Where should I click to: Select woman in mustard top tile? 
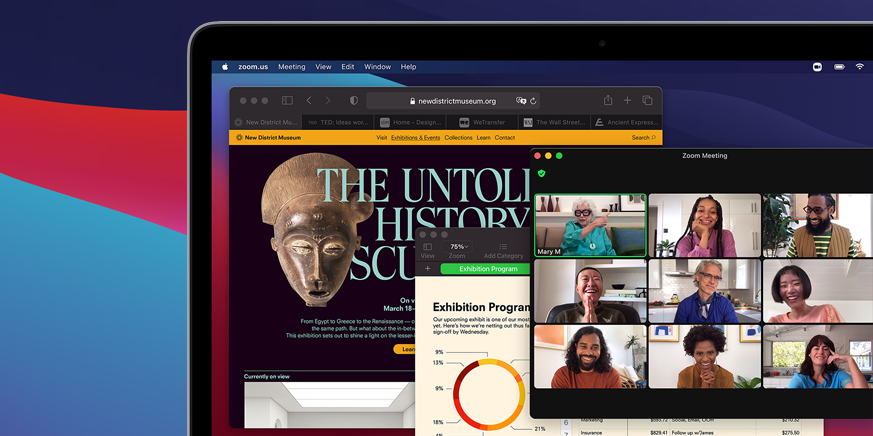click(x=704, y=357)
